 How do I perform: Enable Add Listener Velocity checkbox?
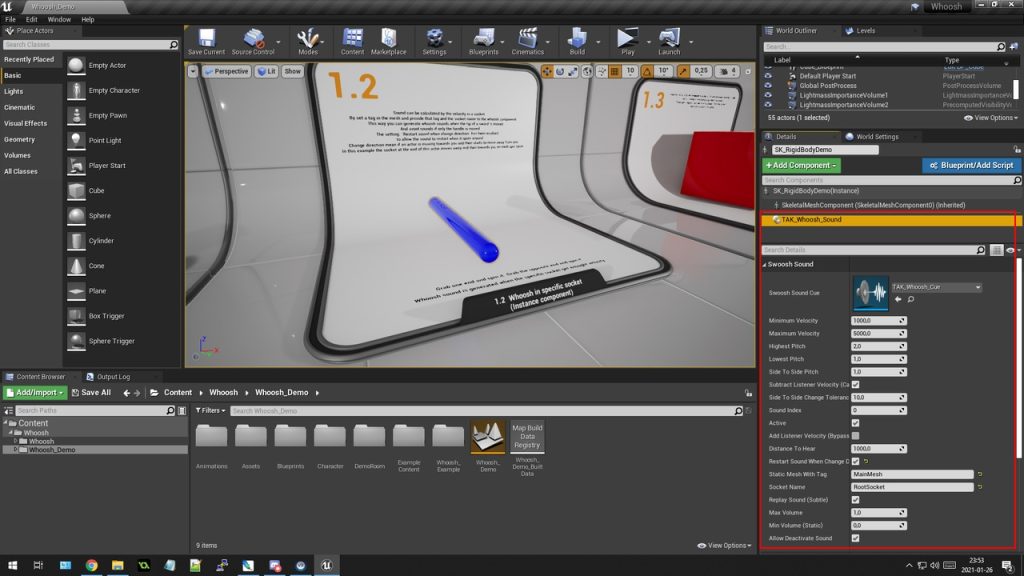855,436
